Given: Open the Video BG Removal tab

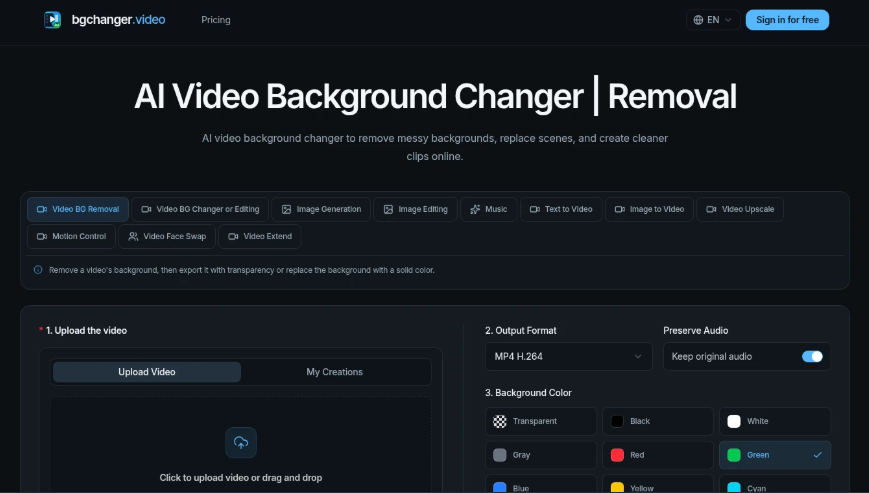Looking at the screenshot, I should [78, 209].
